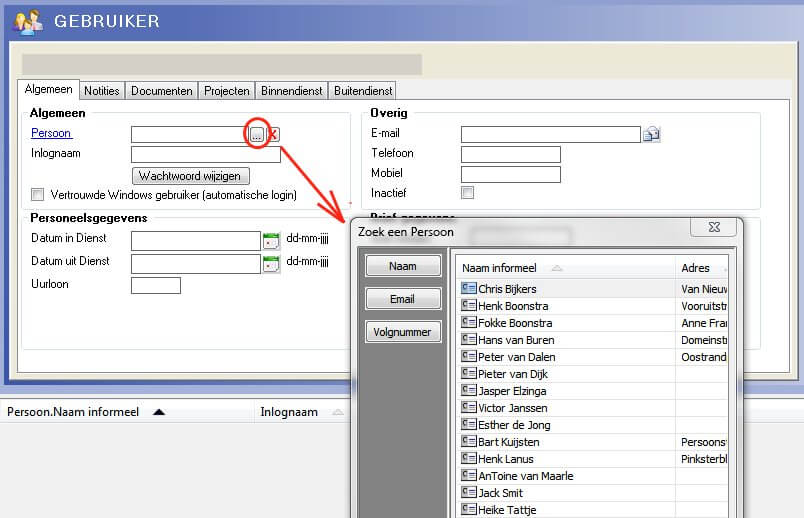The height and width of the screenshot is (518, 804).
Task: Close the Zoek een Persoon dialog
Action: click(x=715, y=227)
